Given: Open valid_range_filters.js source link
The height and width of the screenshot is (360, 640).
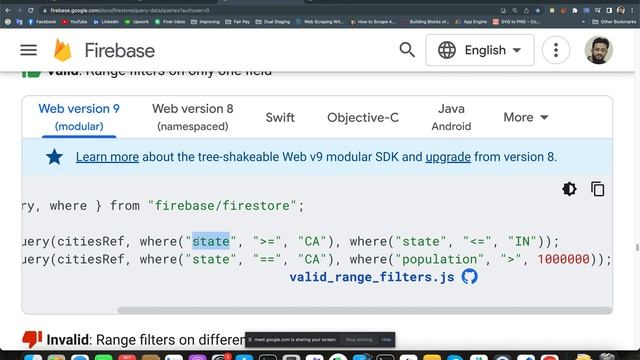Looking at the screenshot, I should pos(372,277).
